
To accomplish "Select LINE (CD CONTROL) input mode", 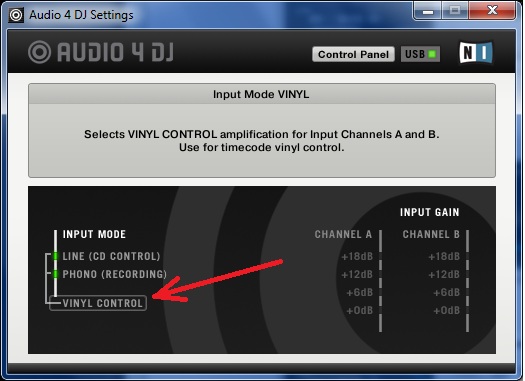I will click(111, 256).
